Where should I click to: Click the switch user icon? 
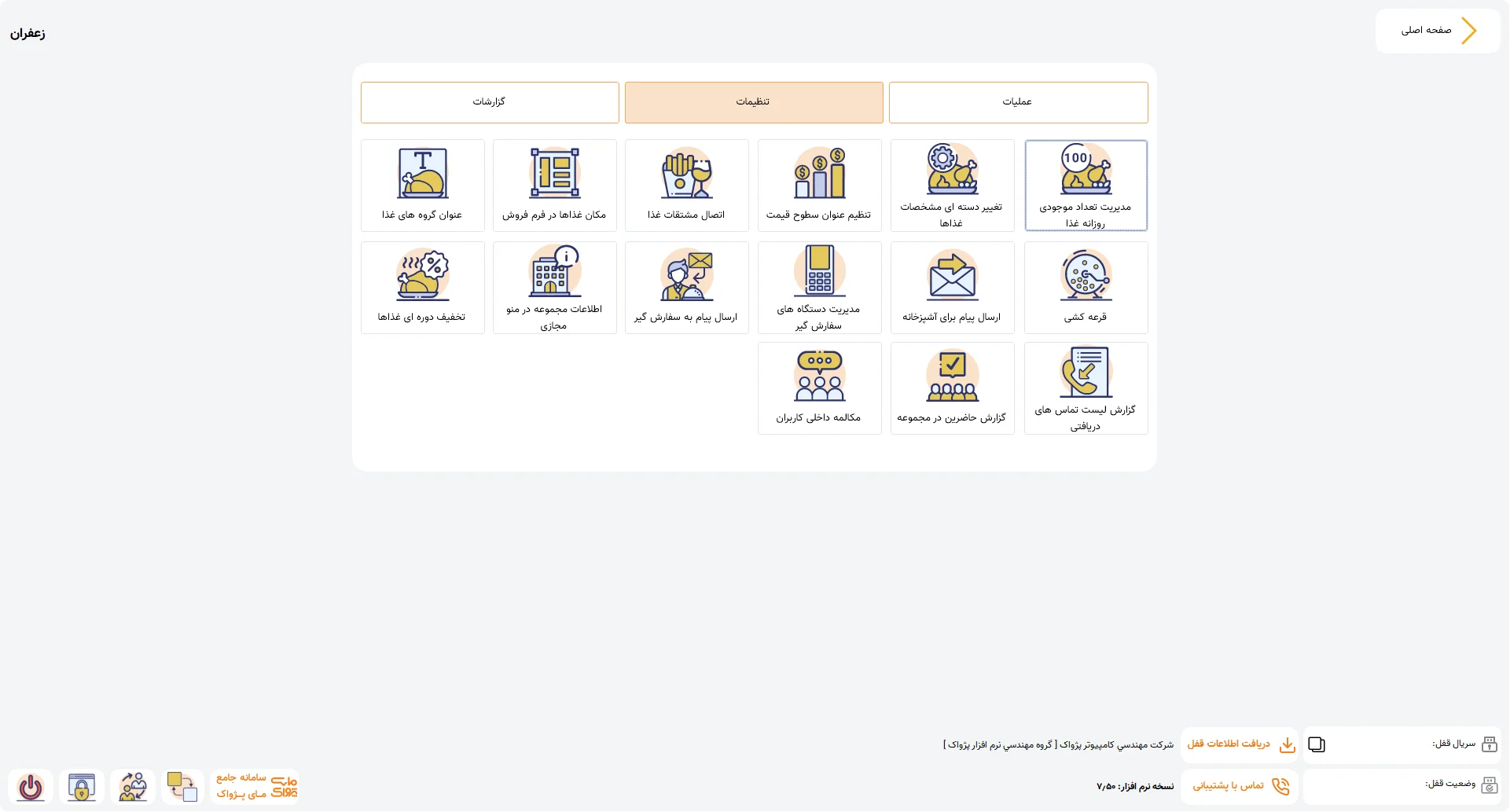(x=133, y=787)
